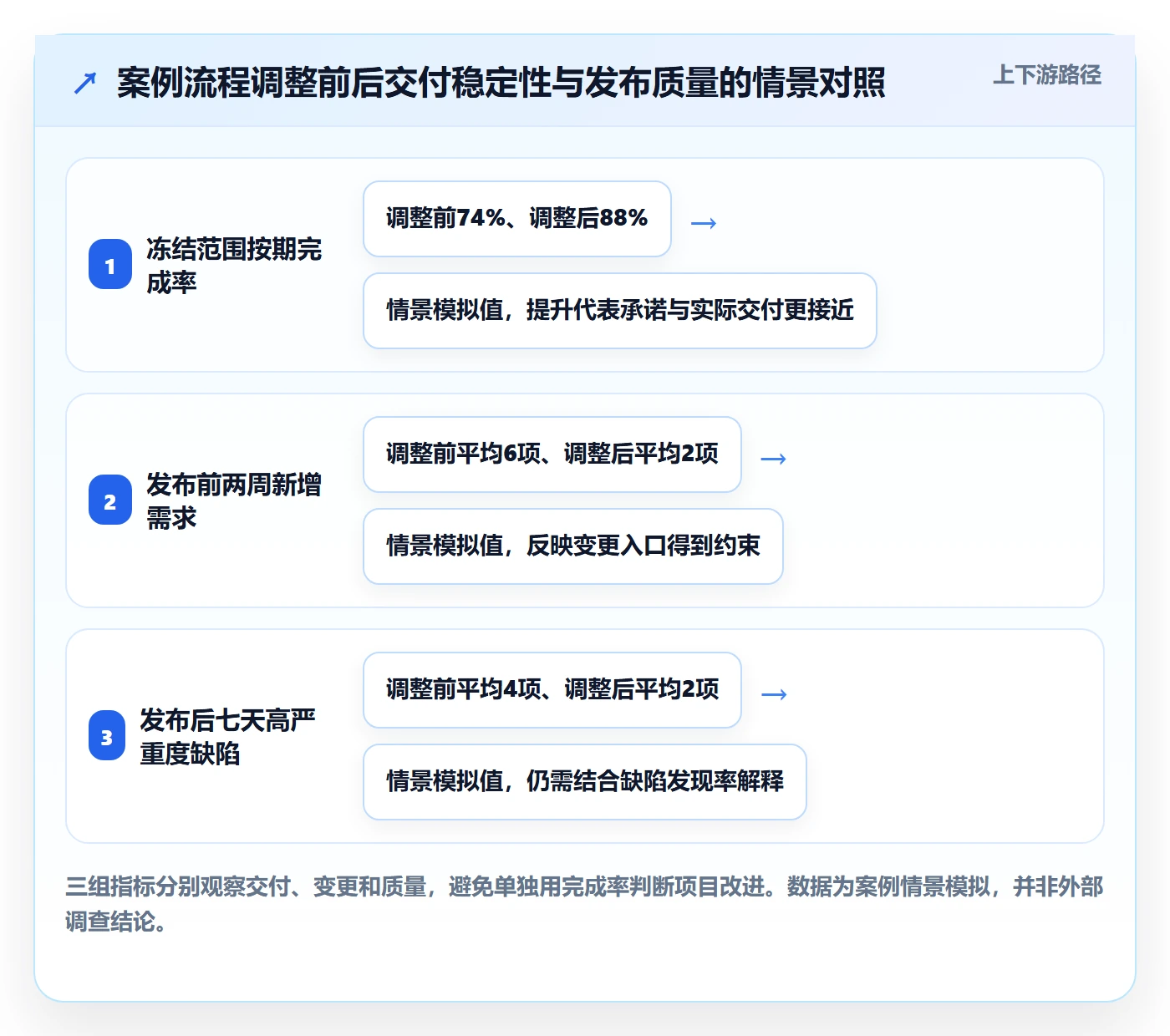Click the 情景模拟值,仍需结合缺陷发现率解释 chip
Viewport: 1170px width, 1036px height.
tap(585, 782)
